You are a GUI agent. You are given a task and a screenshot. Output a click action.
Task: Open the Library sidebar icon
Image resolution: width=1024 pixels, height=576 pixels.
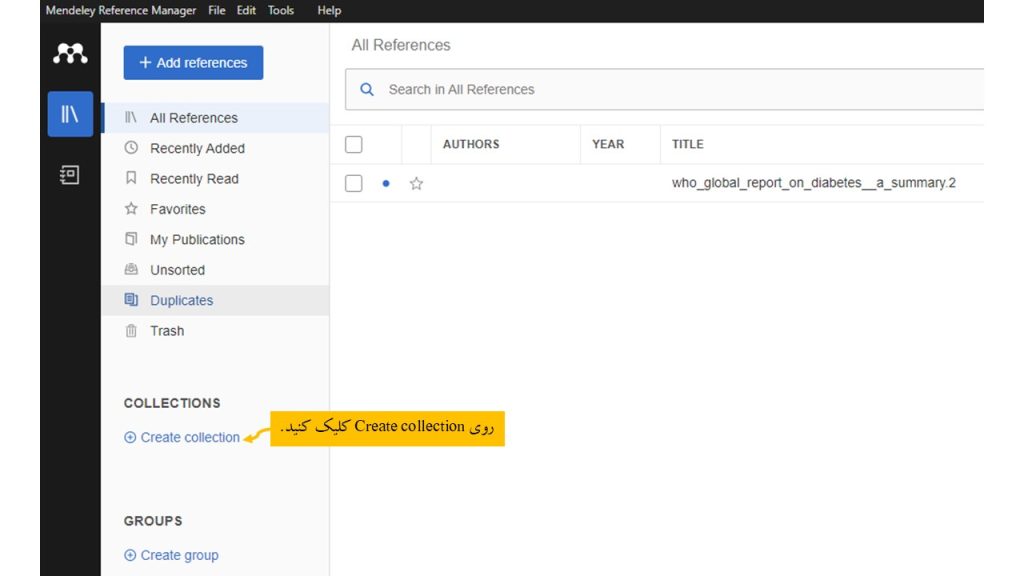pyautogui.click(x=70, y=114)
